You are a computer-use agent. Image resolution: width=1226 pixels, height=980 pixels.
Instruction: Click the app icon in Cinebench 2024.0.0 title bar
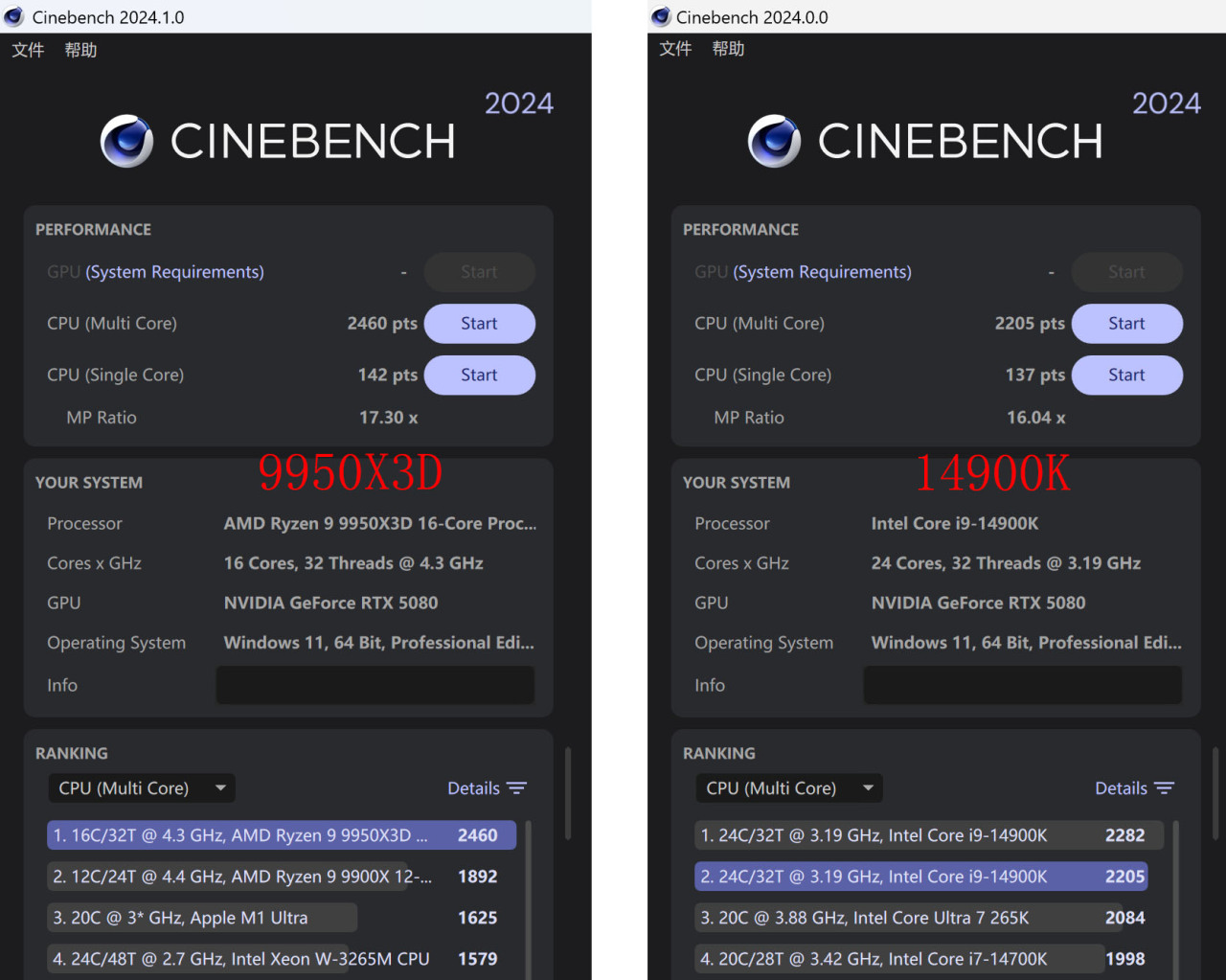(661, 17)
